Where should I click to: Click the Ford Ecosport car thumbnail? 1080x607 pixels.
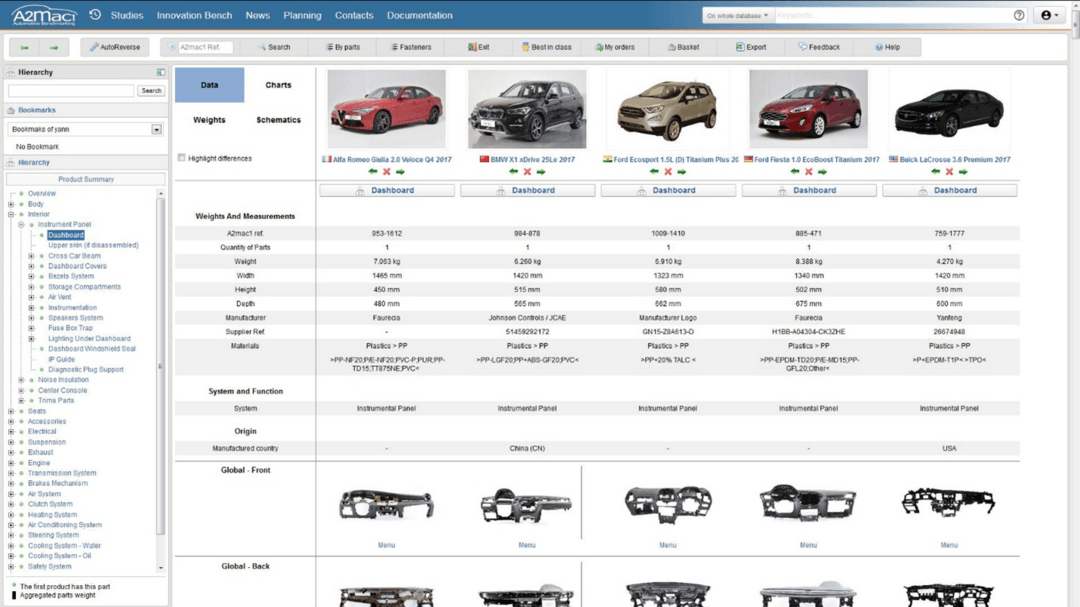pyautogui.click(x=667, y=109)
